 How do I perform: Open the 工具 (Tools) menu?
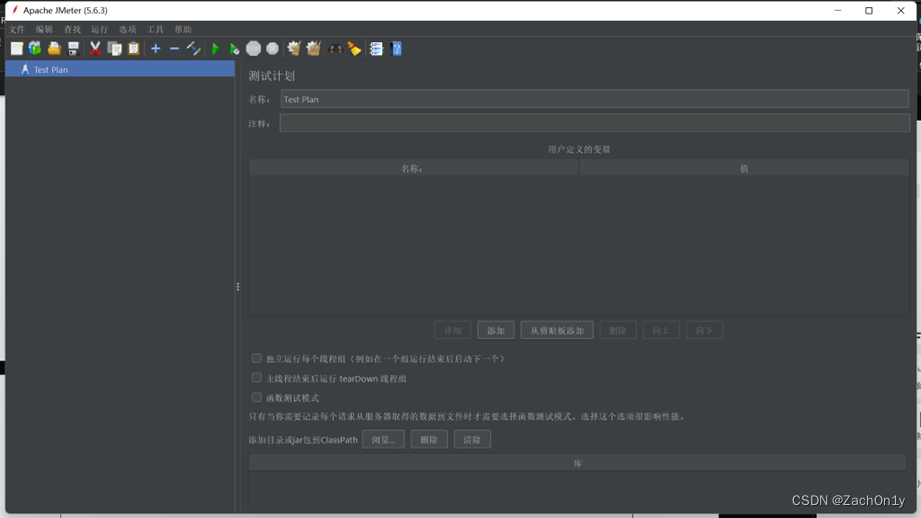155,29
